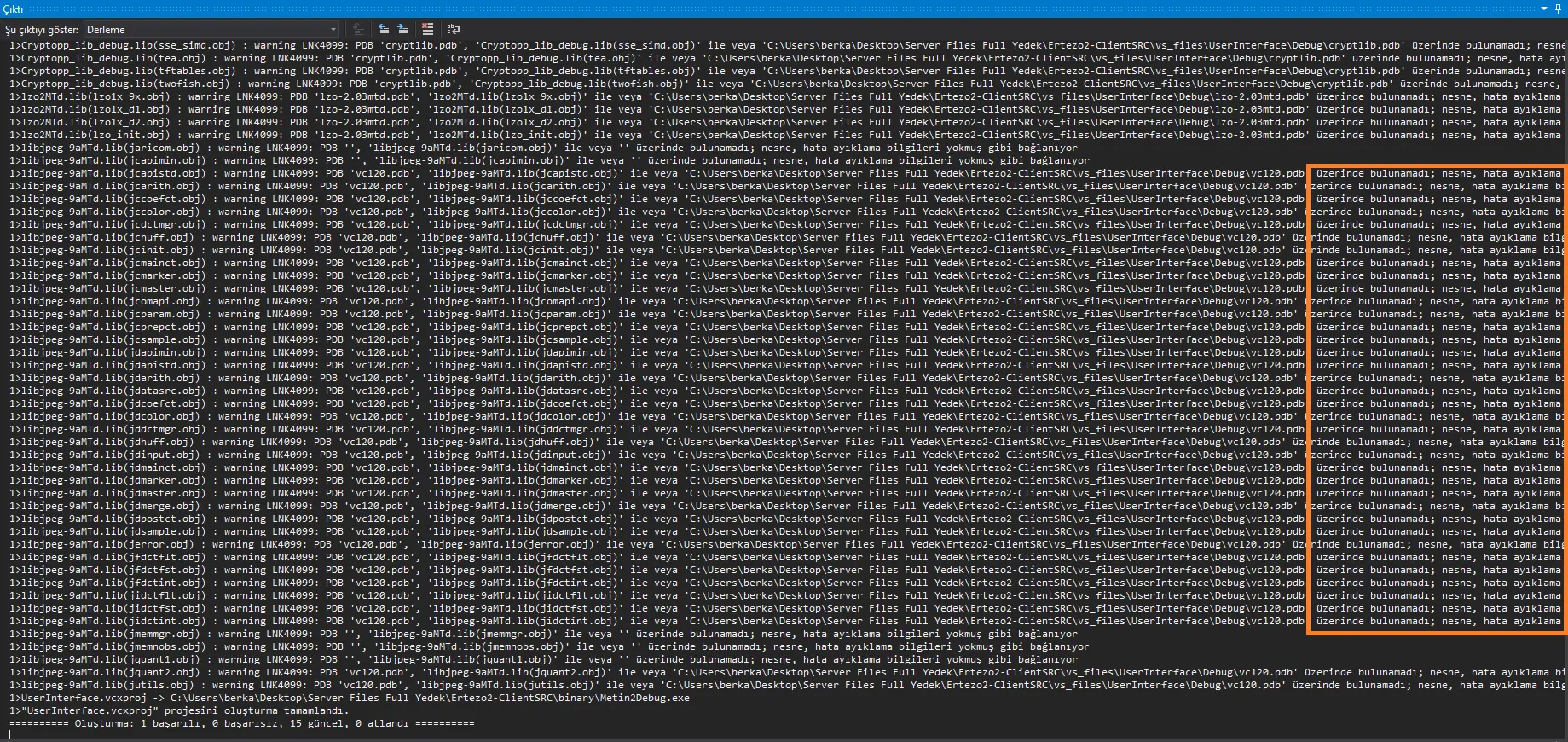Select the sse_simd.obj warning line
The height and width of the screenshot is (742, 1568).
point(341,45)
